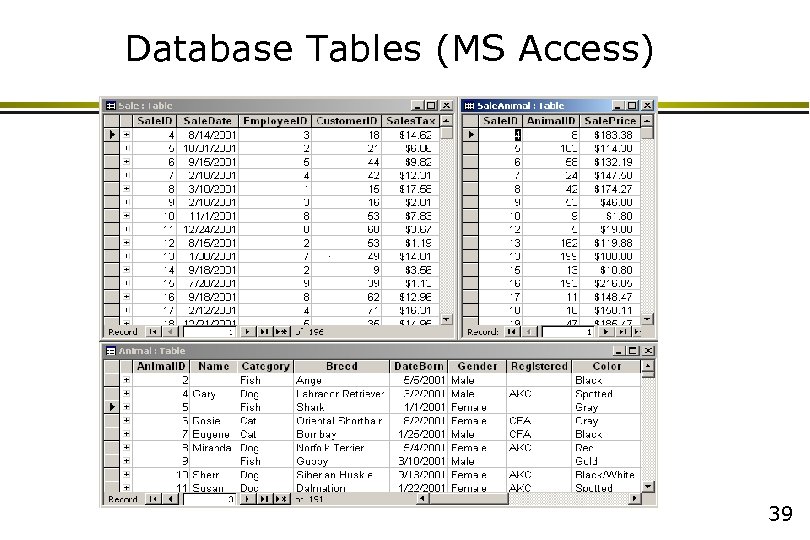
Task: Go to next record in SaleAnimal table
Action: [x=605, y=331]
